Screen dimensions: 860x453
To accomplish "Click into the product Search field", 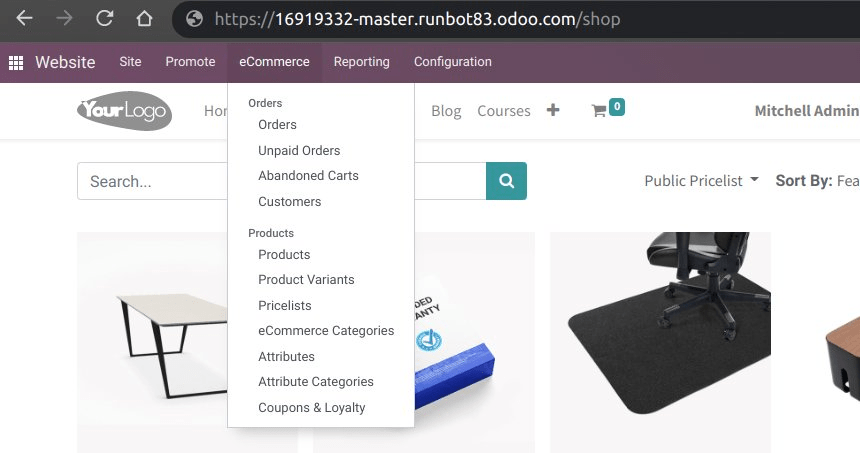I will click(x=152, y=181).
